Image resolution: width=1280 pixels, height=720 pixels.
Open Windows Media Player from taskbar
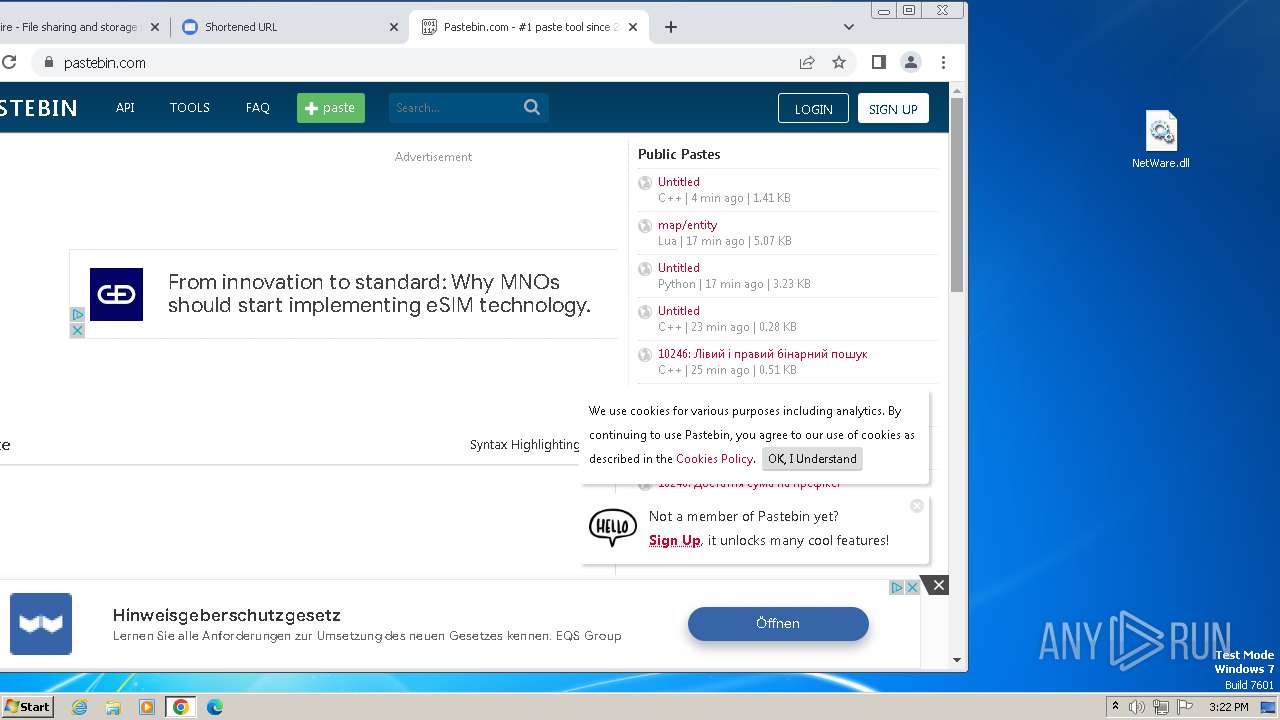pos(147,707)
